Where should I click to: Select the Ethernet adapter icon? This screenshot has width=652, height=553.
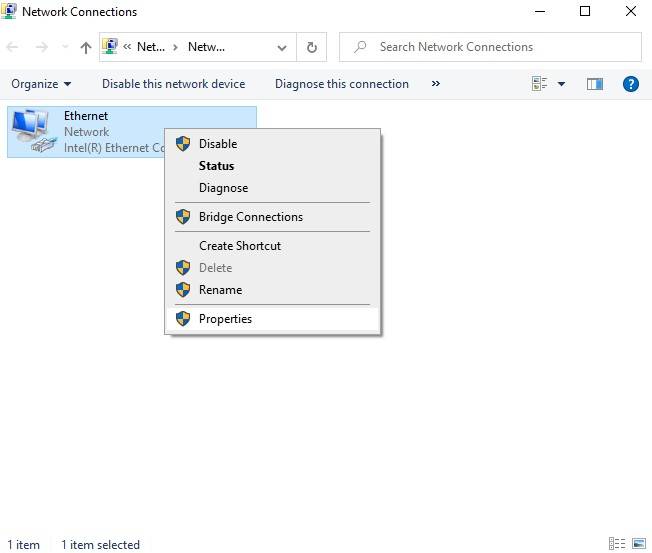(34, 131)
